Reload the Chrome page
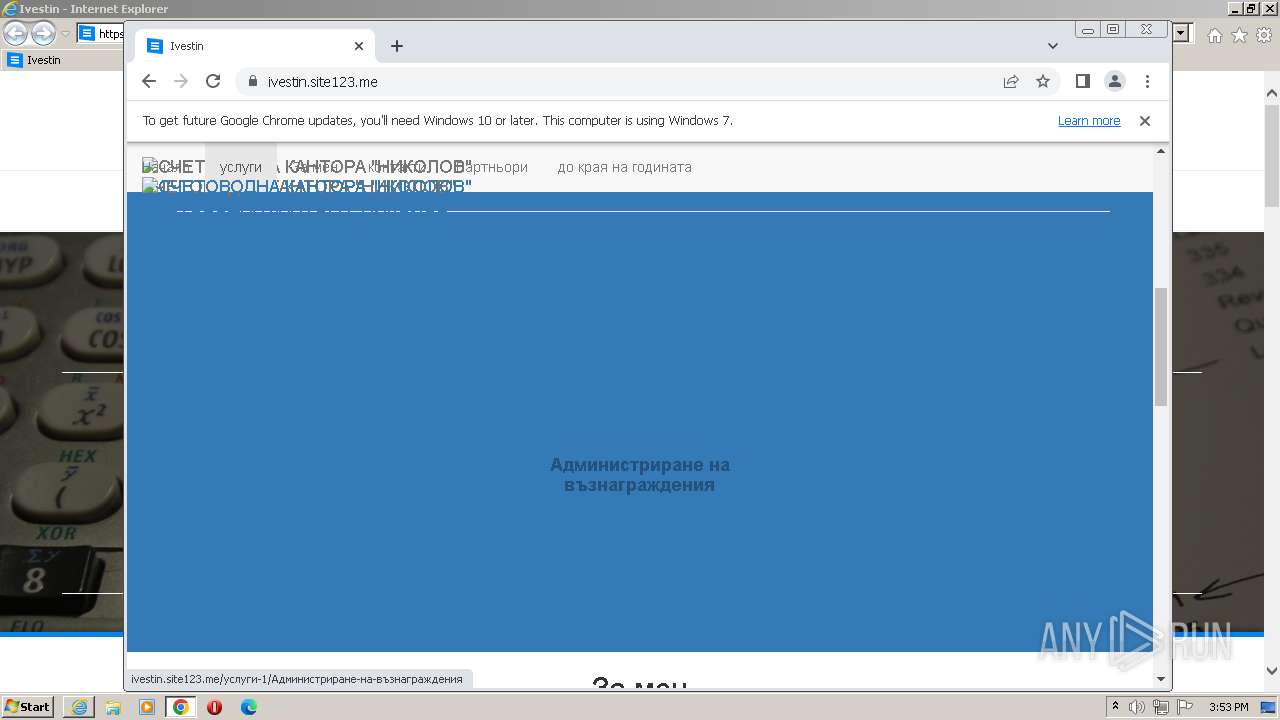The width and height of the screenshot is (1280, 720). (213, 82)
